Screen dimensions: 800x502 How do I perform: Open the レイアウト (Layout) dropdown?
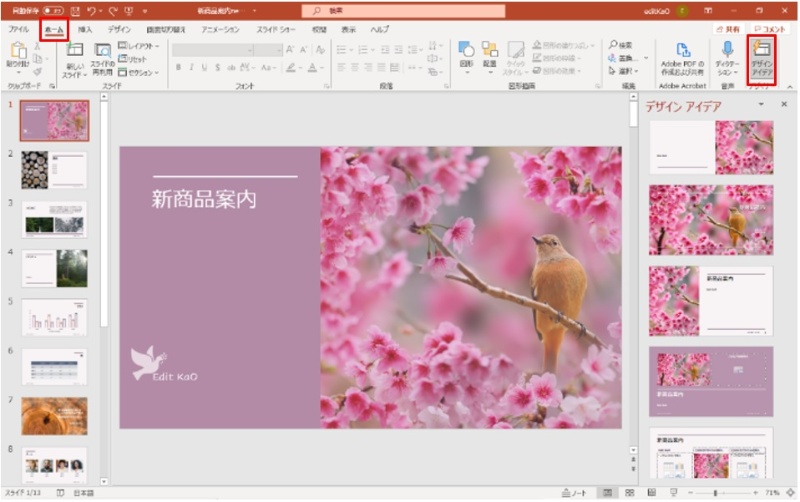click(138, 46)
